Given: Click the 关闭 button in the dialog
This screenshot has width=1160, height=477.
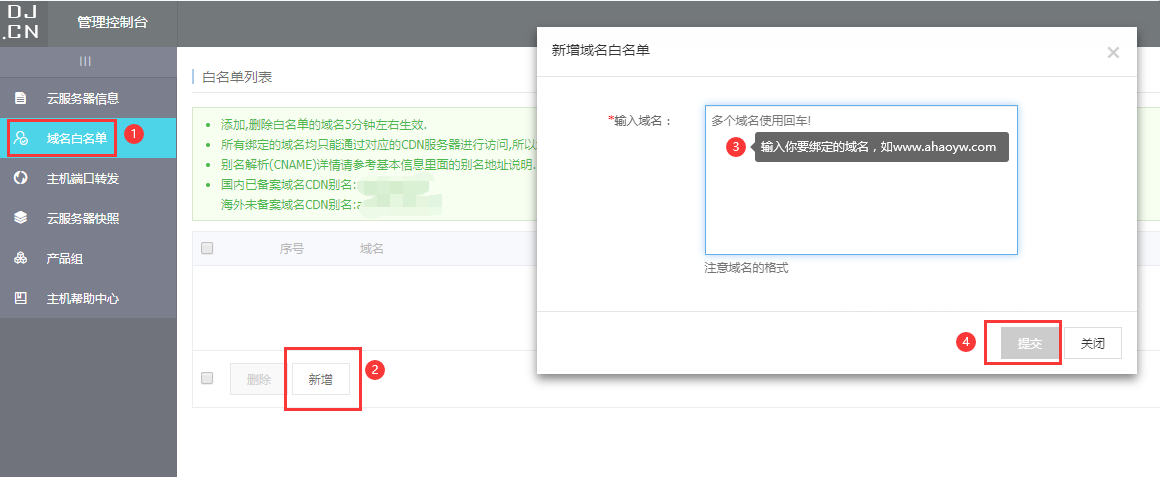Looking at the screenshot, I should (x=1093, y=343).
